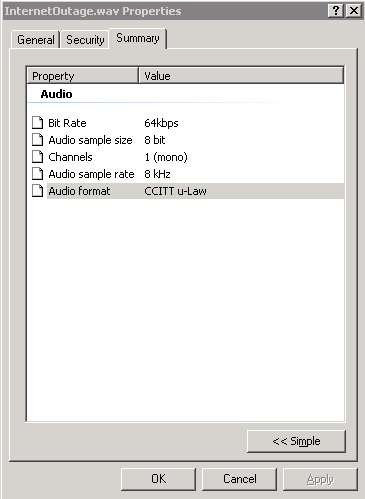
Task: Click the Audio sample size page icon
Action: coord(37,140)
